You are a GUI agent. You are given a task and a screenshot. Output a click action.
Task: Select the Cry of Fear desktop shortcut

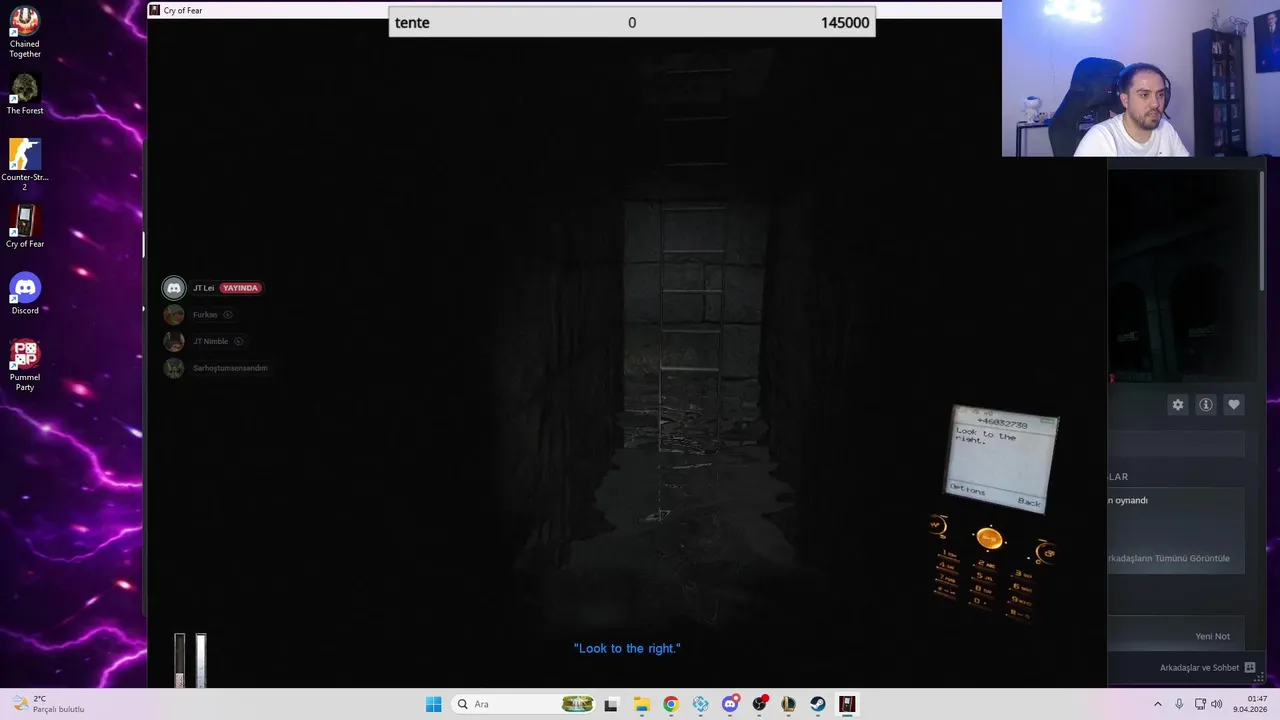click(x=25, y=227)
